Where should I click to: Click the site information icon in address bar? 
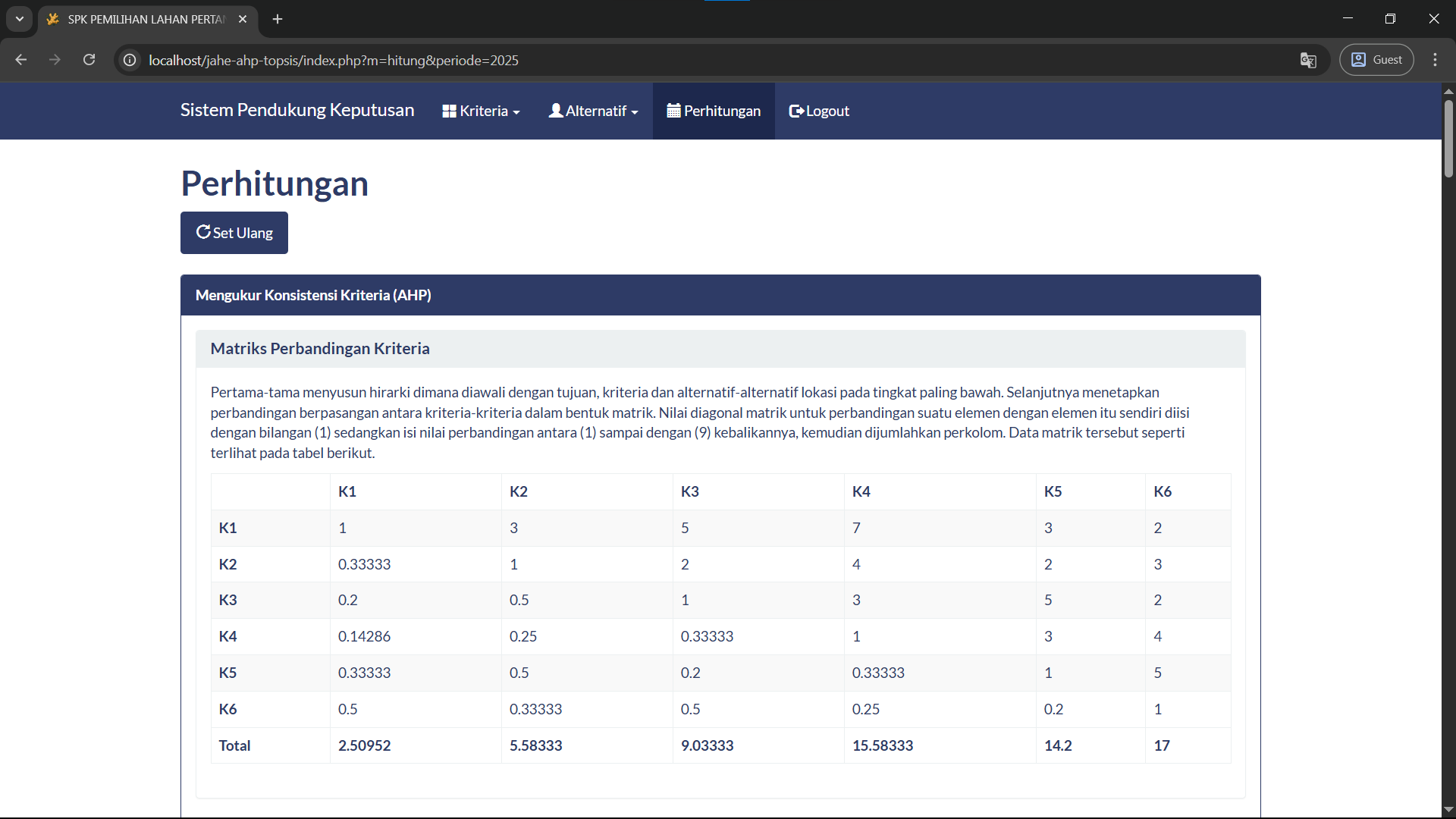(x=130, y=60)
